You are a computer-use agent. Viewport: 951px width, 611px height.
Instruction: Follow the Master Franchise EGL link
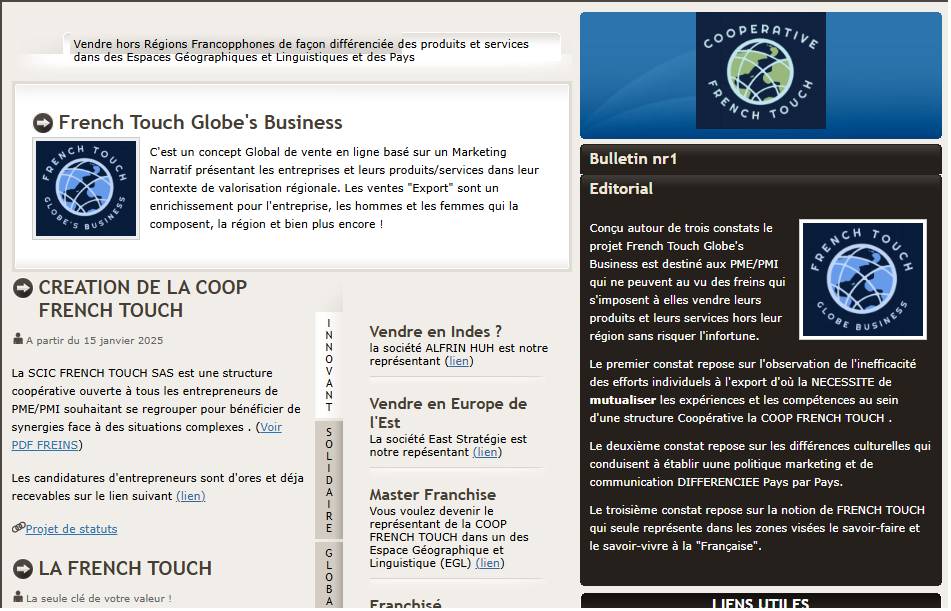pos(490,564)
